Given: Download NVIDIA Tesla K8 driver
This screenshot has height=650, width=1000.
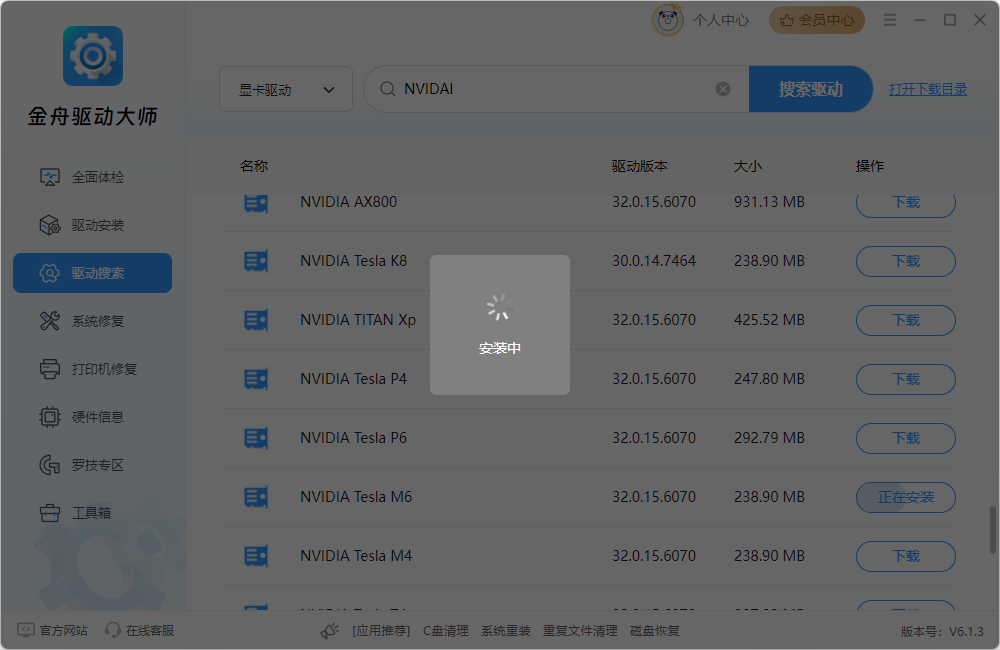Looking at the screenshot, I should coord(906,262).
